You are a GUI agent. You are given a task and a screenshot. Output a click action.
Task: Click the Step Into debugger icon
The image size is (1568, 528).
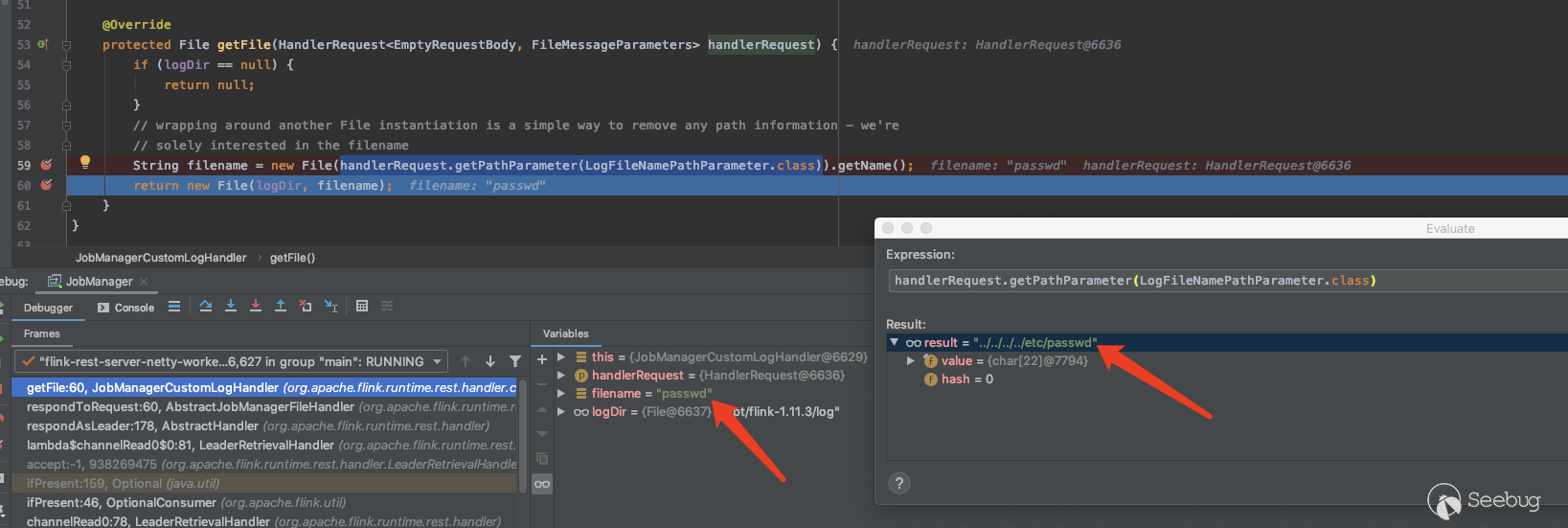coord(231,307)
